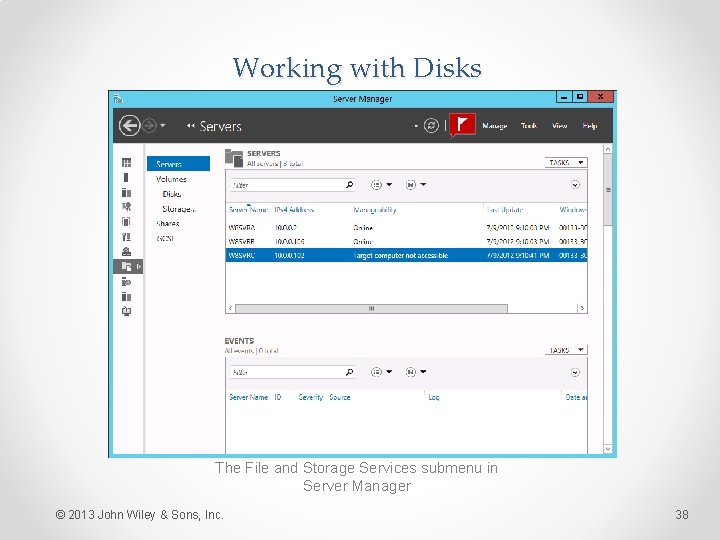Image resolution: width=720 pixels, height=540 pixels.
Task: Select the Local Server single-bar sidebar icon
Action: click(x=126, y=177)
